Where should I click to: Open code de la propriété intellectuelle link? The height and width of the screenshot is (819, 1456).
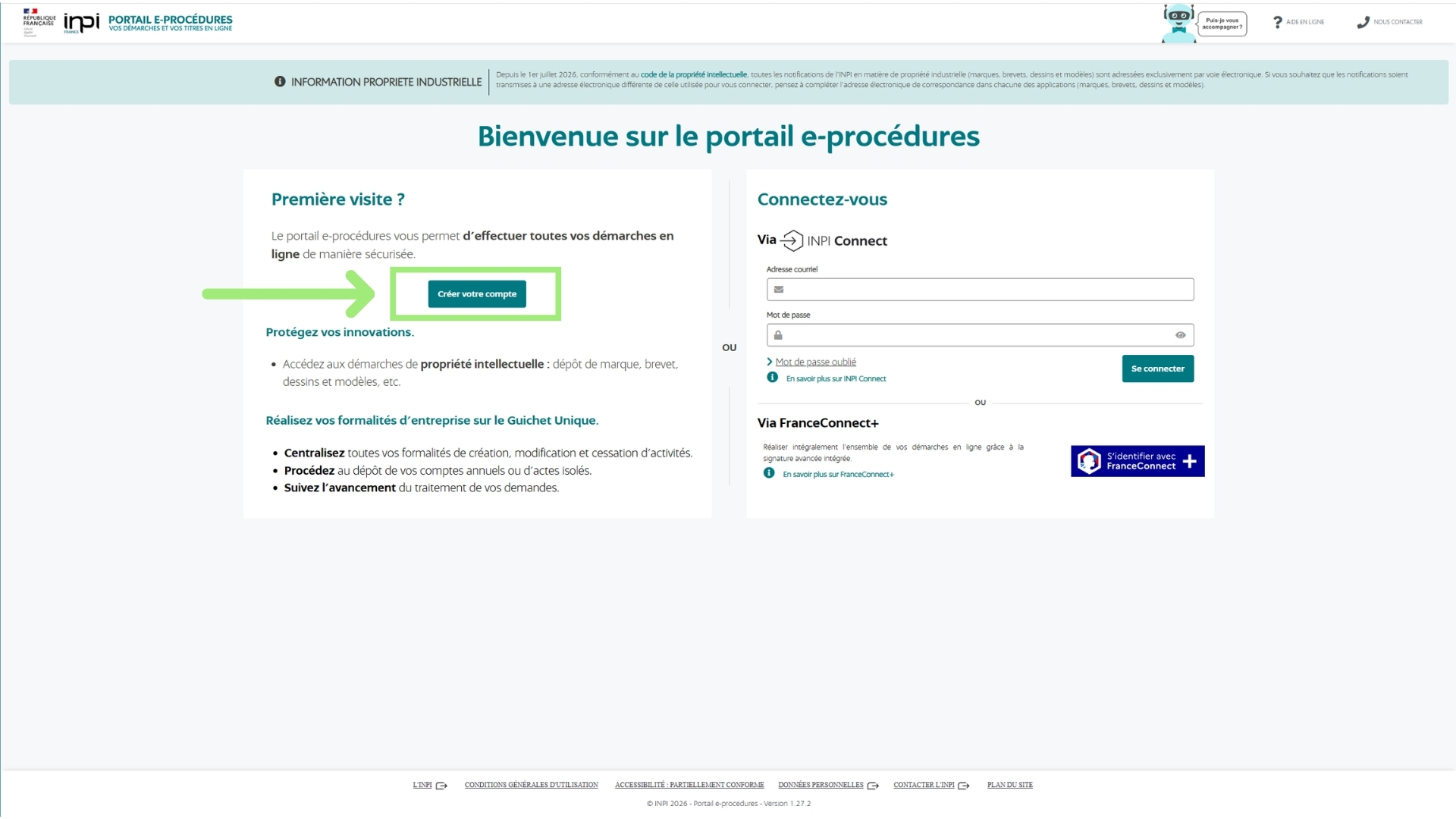pyautogui.click(x=694, y=74)
